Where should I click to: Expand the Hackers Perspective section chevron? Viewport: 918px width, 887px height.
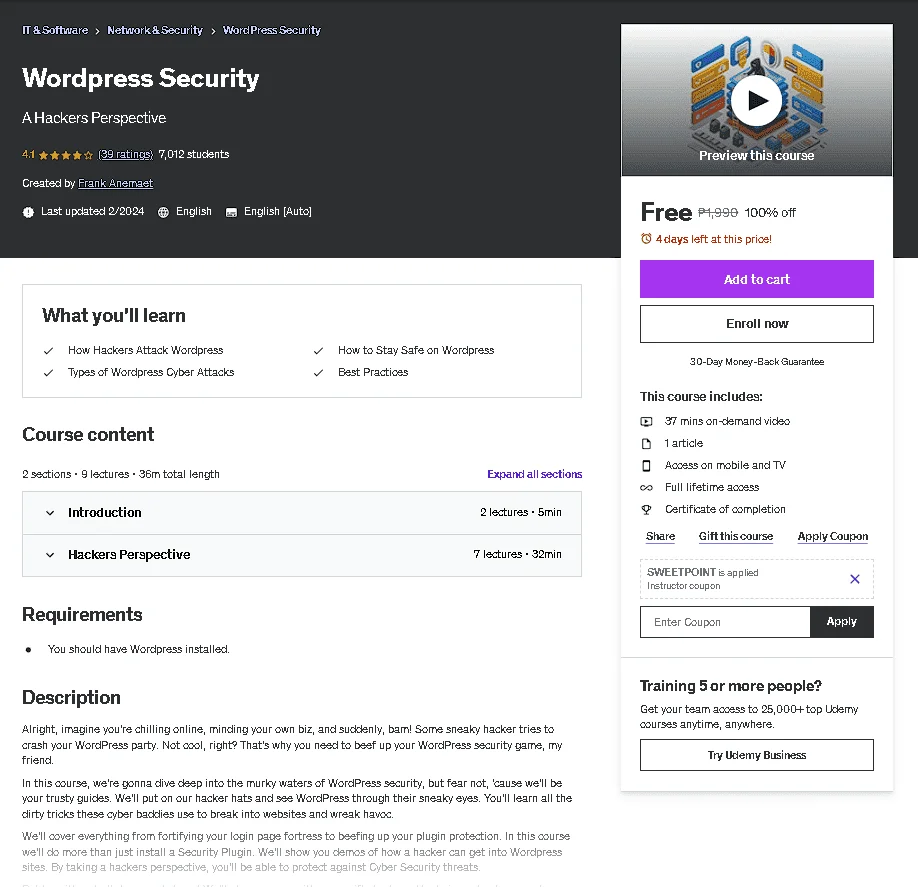point(50,555)
